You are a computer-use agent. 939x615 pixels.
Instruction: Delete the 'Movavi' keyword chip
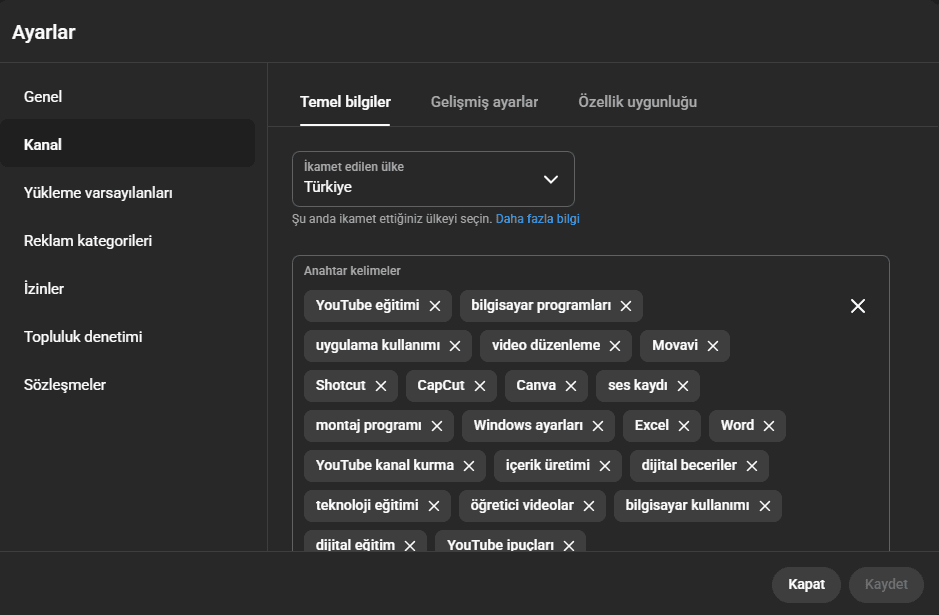(x=713, y=346)
